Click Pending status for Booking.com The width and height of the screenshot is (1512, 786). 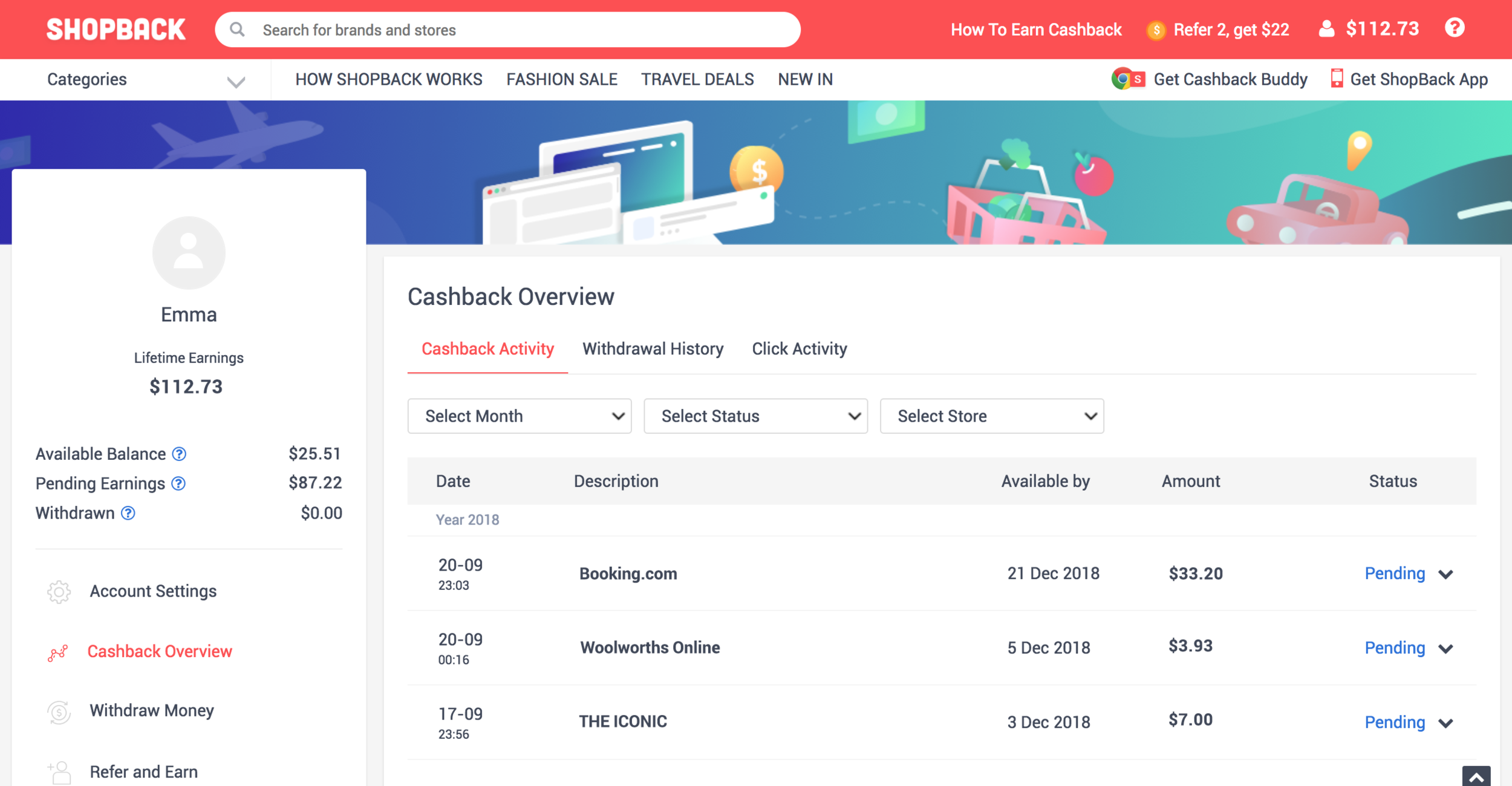[1395, 573]
